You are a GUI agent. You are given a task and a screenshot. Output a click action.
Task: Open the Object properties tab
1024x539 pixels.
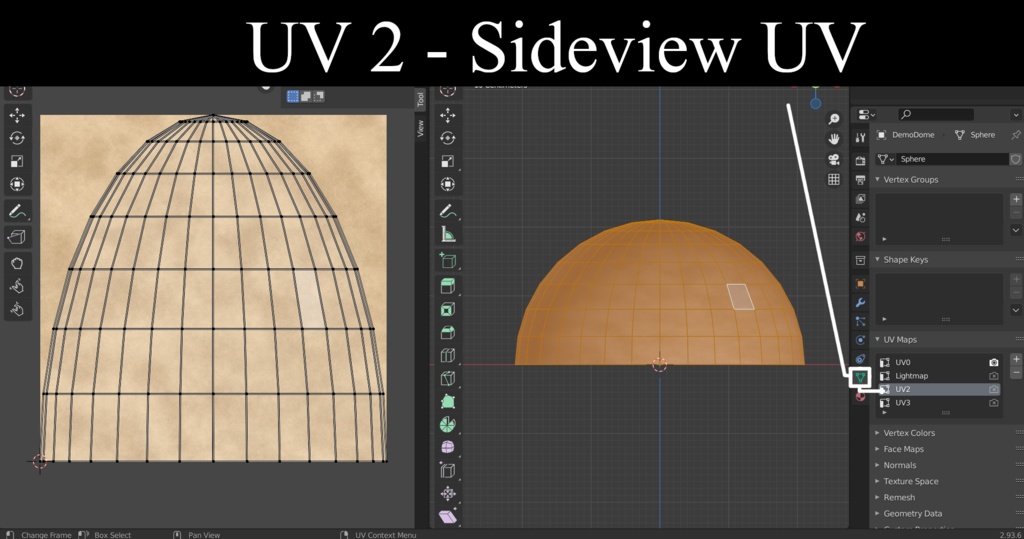[x=860, y=284]
